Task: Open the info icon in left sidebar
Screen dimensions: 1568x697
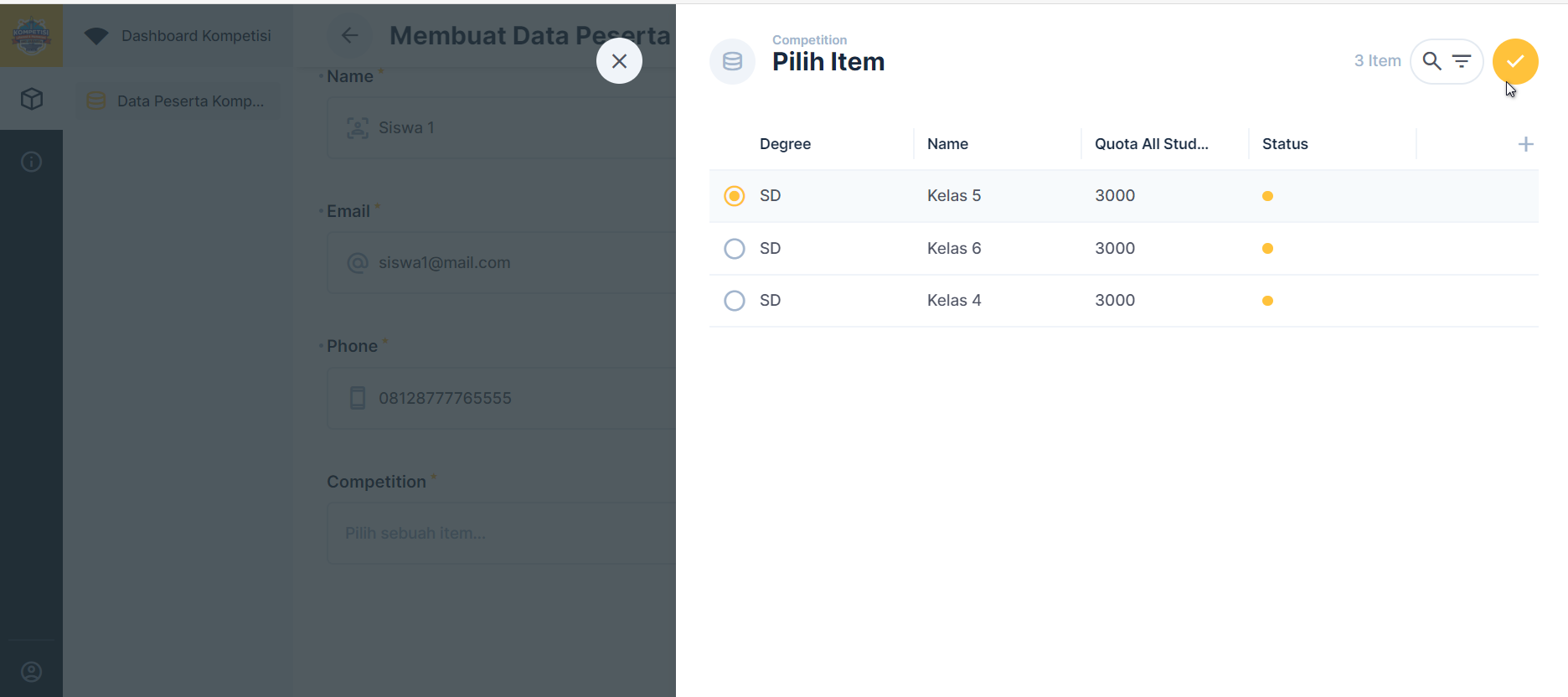Action: [x=32, y=162]
